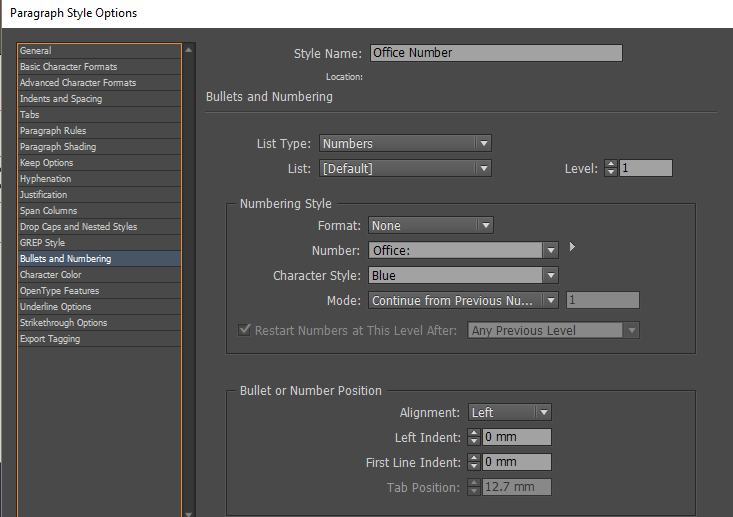The width and height of the screenshot is (733, 517).
Task: Go to the Tabs category
Action: pyautogui.click(x=100, y=115)
